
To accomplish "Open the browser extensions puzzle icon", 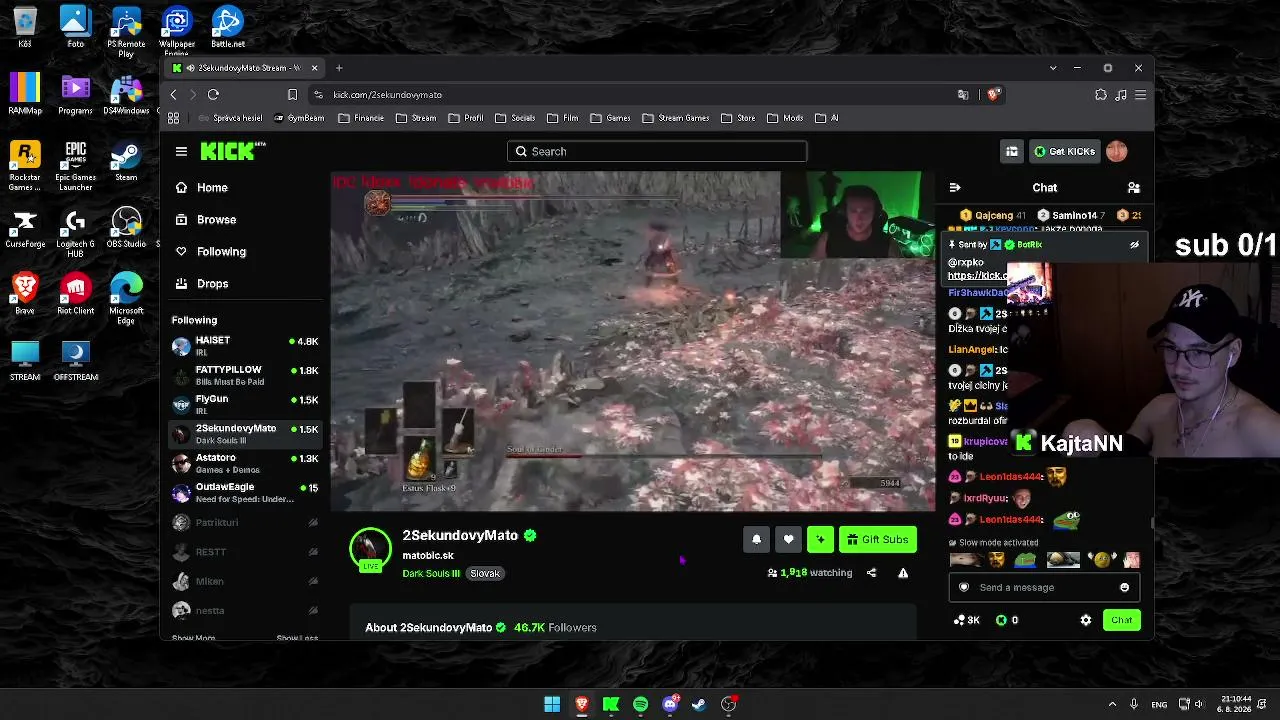I will coord(1101,94).
